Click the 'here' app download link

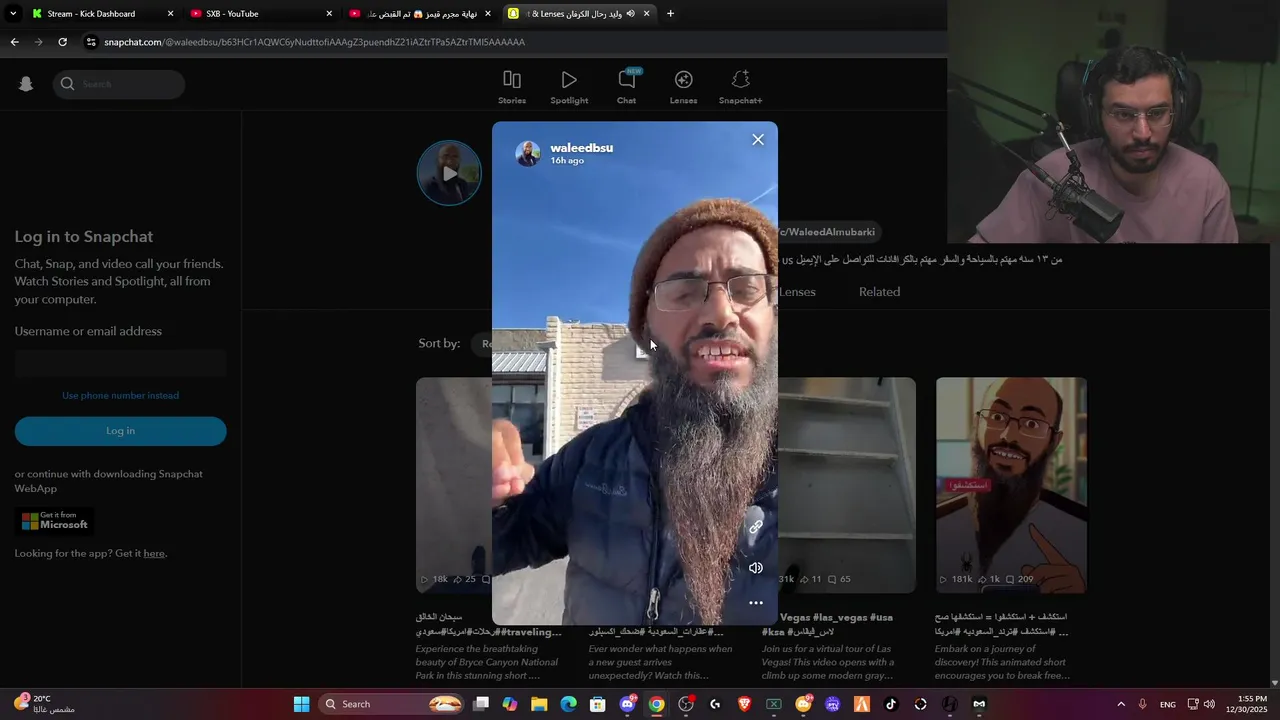(x=154, y=554)
